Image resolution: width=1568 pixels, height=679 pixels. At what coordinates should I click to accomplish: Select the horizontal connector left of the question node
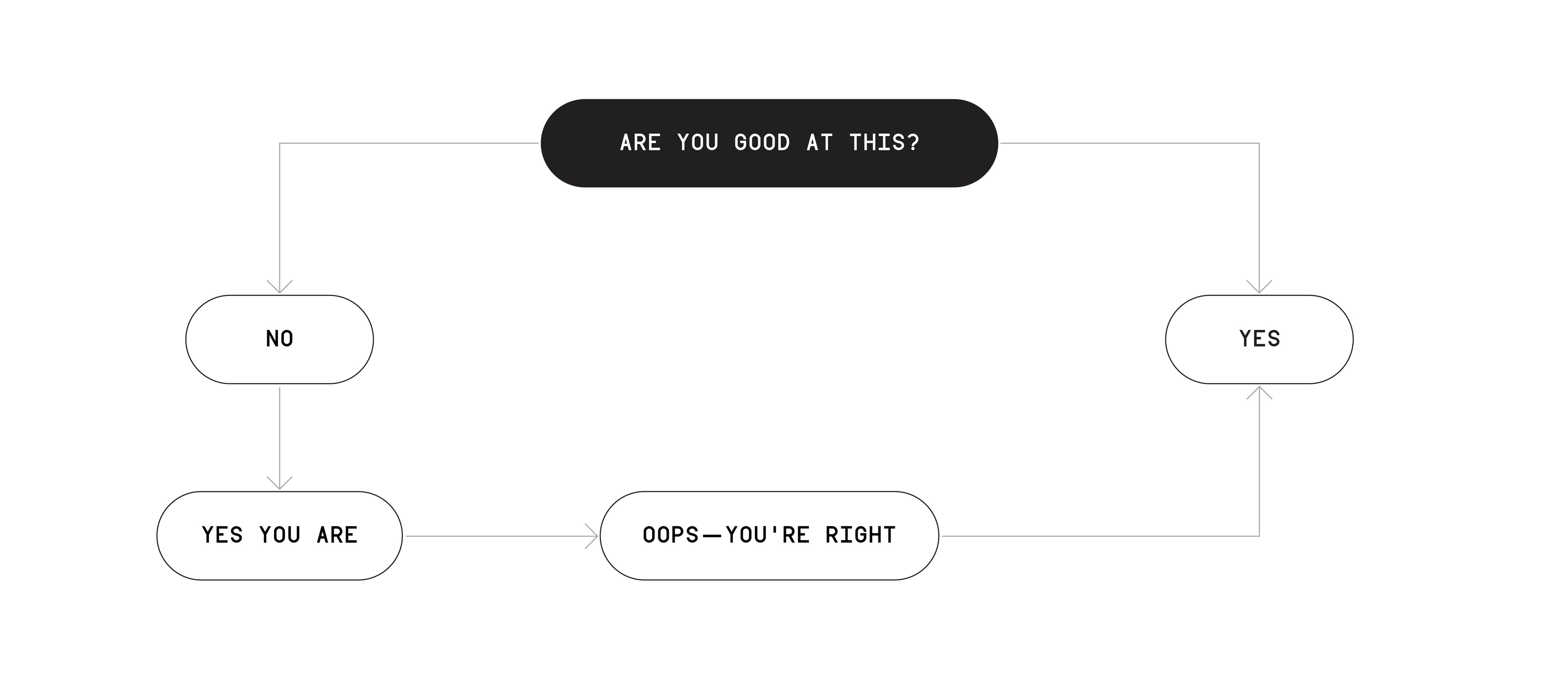click(x=409, y=144)
